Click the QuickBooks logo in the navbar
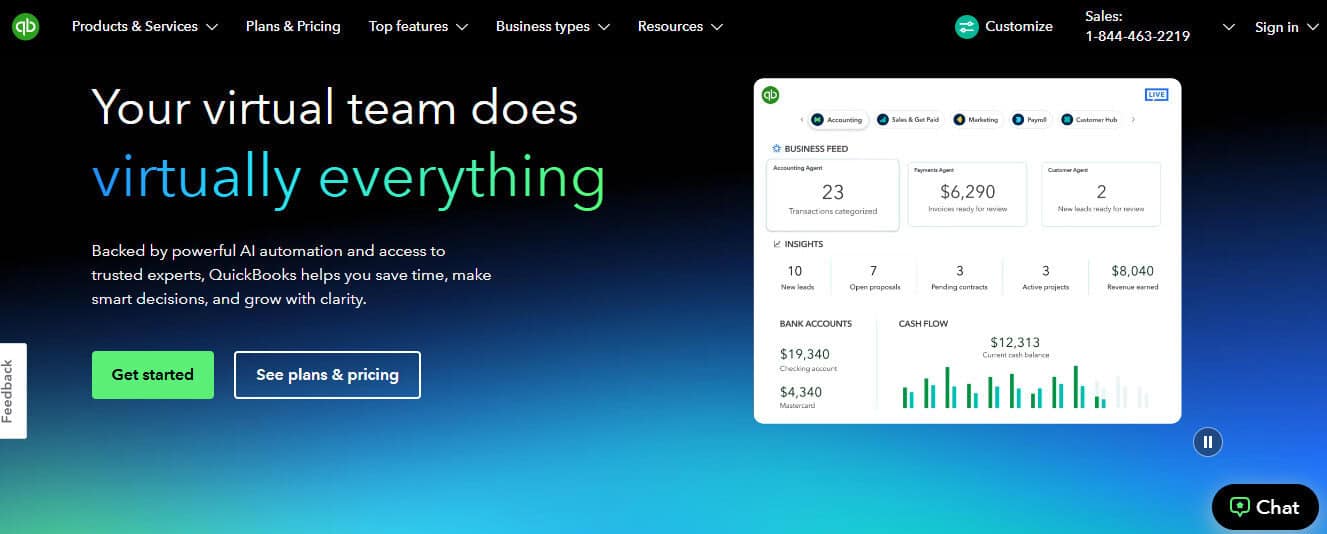The width and height of the screenshot is (1327, 534). coord(25,27)
